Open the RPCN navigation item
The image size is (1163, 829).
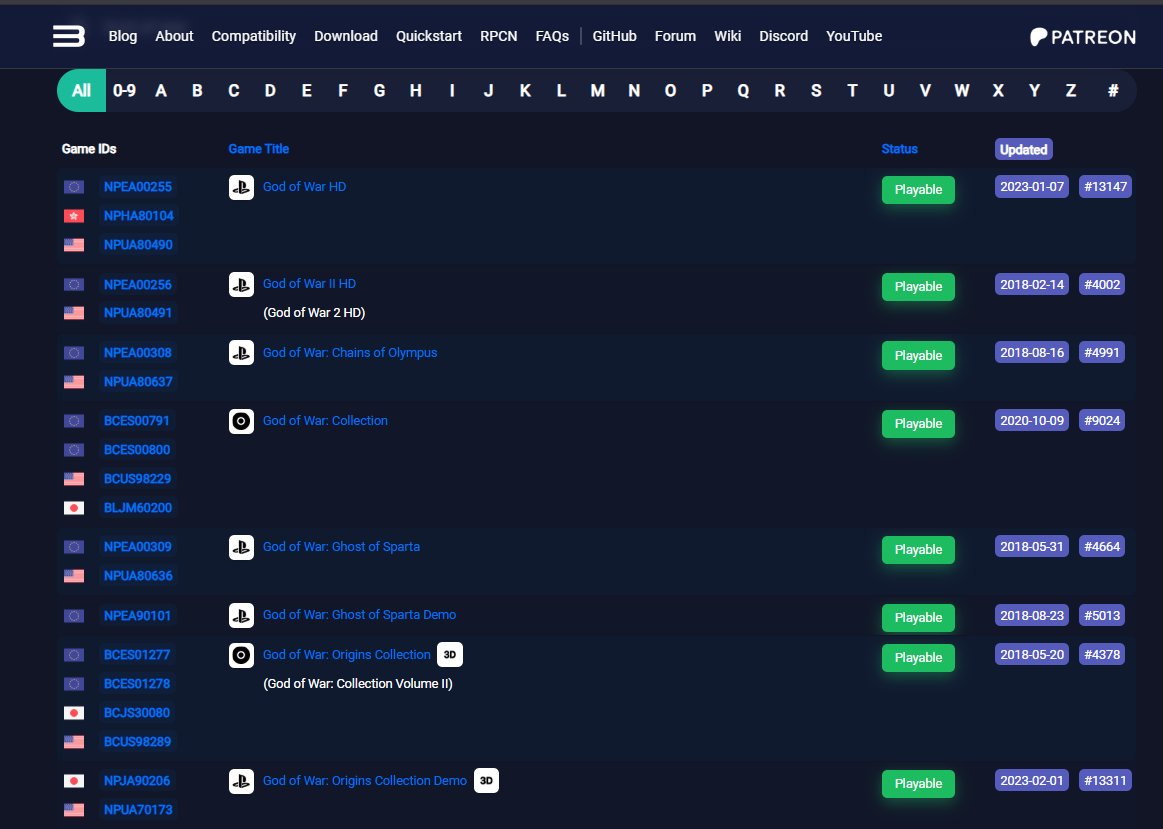tap(498, 36)
